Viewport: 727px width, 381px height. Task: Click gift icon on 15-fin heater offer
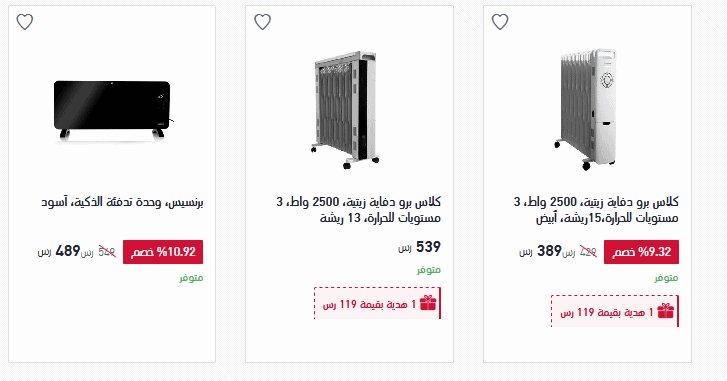point(665,311)
